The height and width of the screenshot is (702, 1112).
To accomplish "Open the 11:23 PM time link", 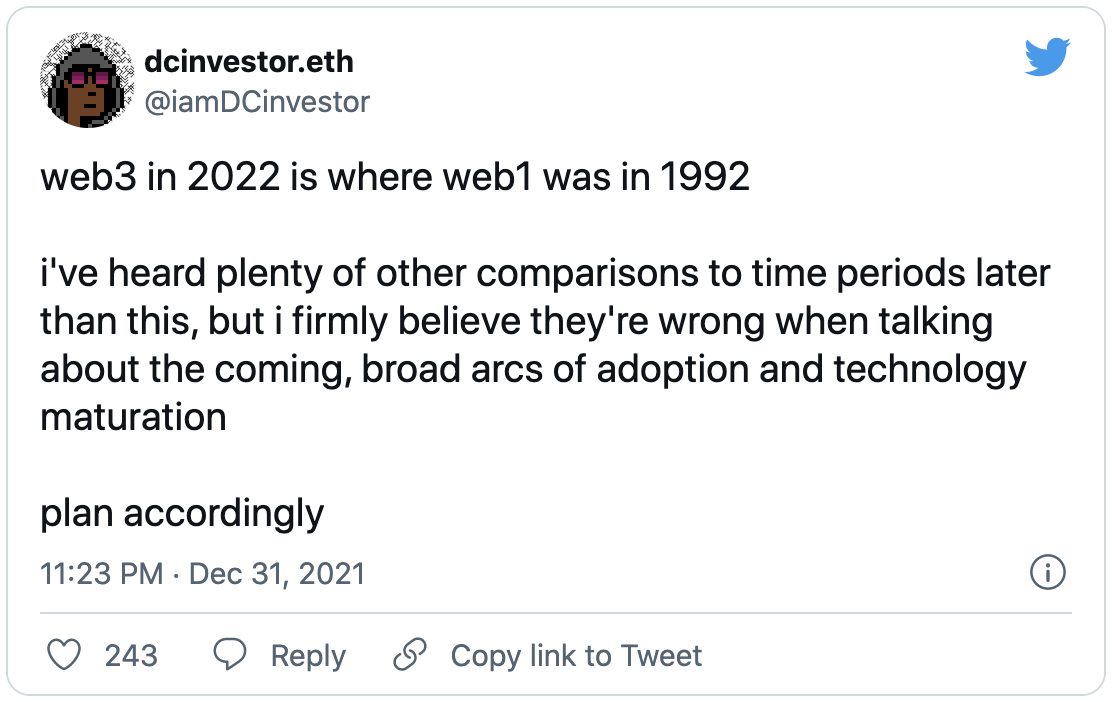I will coord(101,574).
